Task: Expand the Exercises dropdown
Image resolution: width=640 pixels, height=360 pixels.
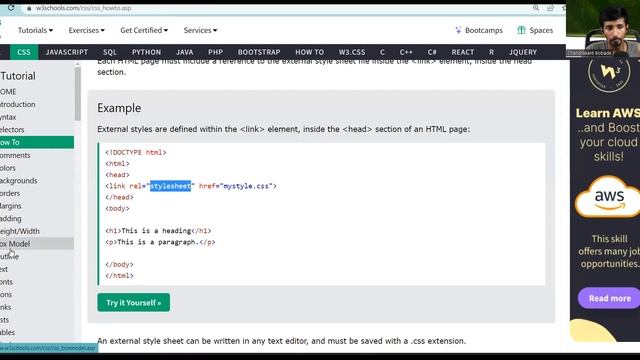Action: point(87,30)
